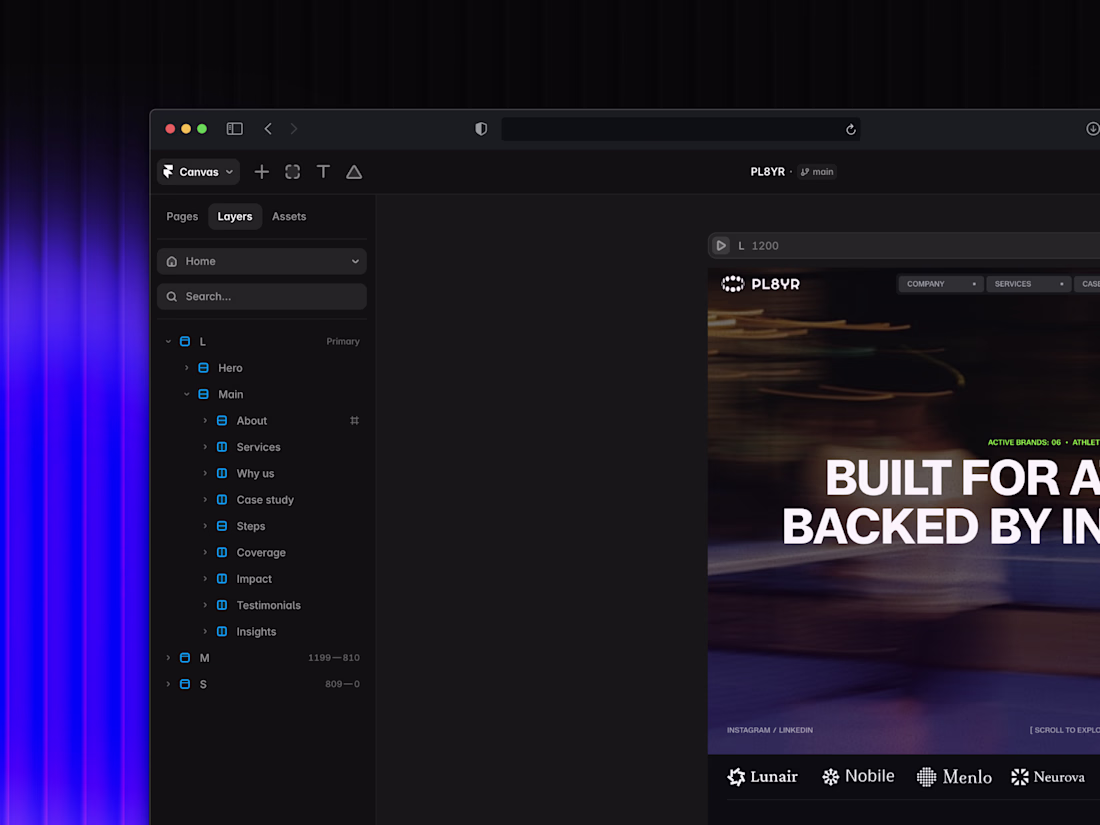Go forward with the browser forward arrow
The height and width of the screenshot is (825, 1100).
coord(294,128)
